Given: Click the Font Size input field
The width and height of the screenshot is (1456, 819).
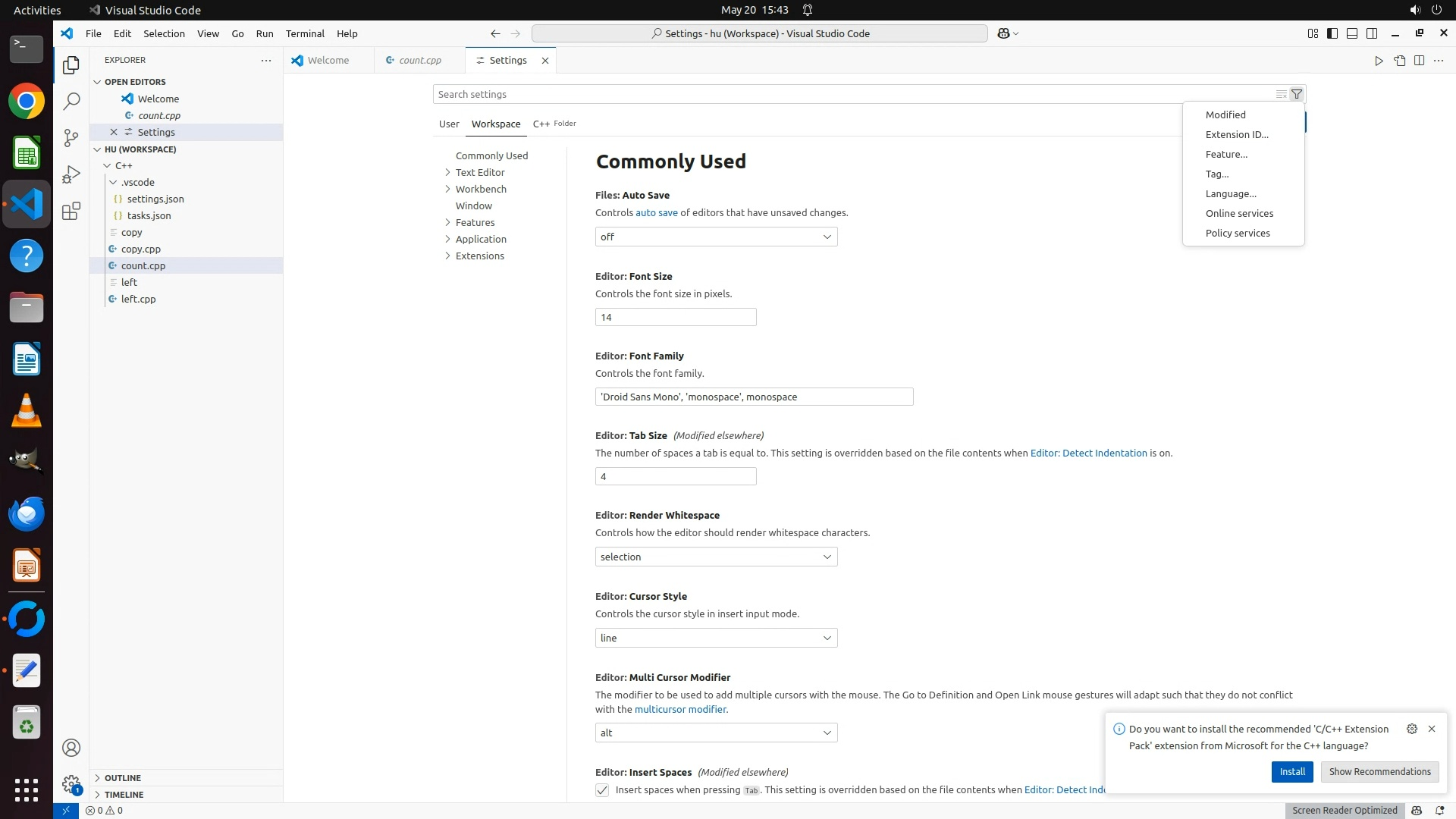Looking at the screenshot, I should [675, 317].
